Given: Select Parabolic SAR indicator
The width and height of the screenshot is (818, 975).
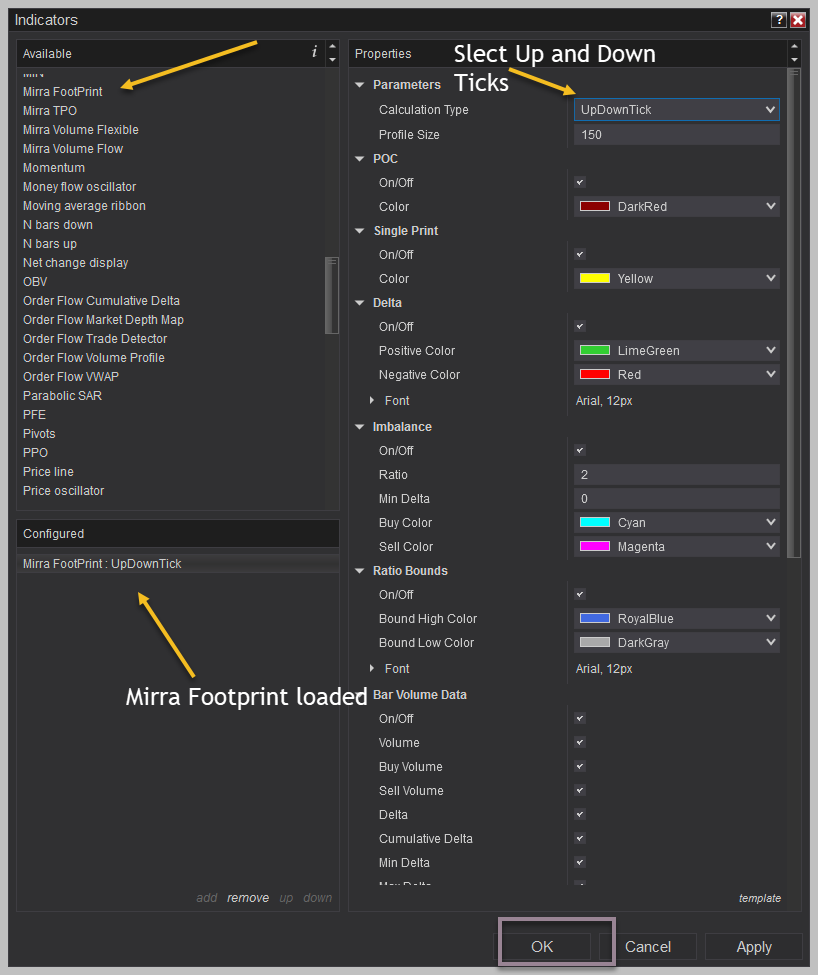Looking at the screenshot, I should click(62, 395).
